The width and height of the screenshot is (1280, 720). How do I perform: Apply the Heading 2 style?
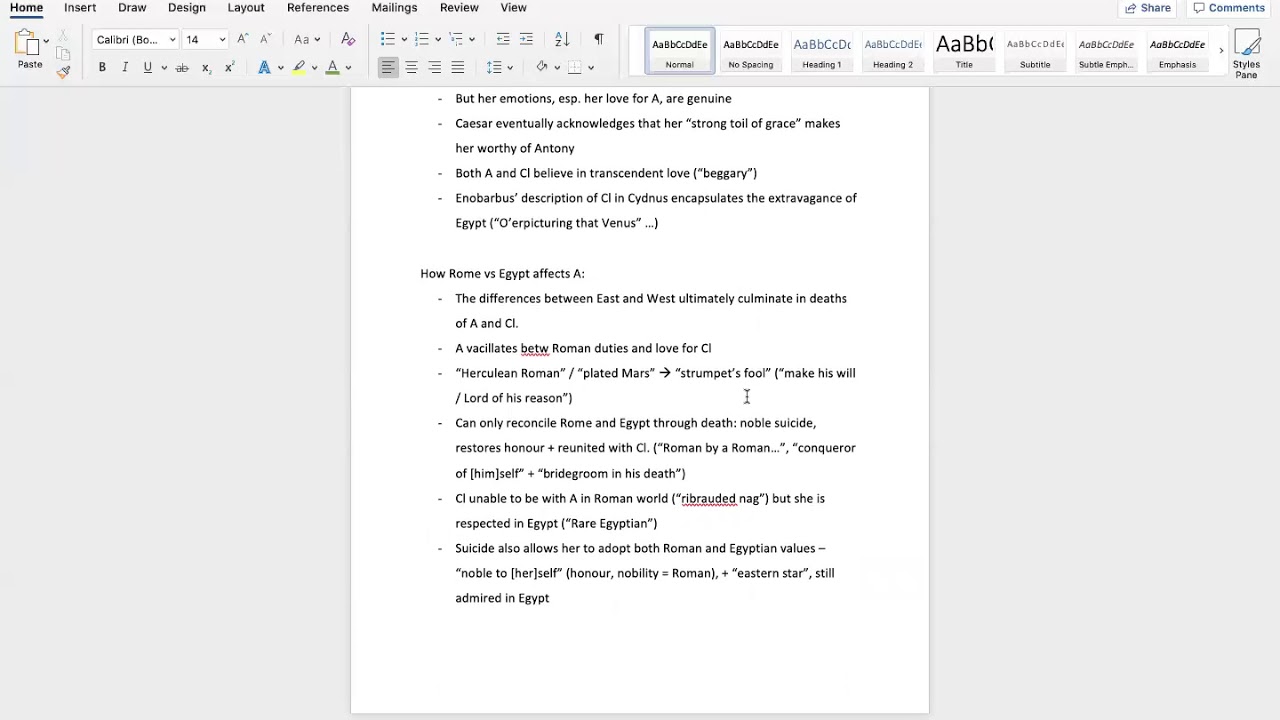(893, 52)
